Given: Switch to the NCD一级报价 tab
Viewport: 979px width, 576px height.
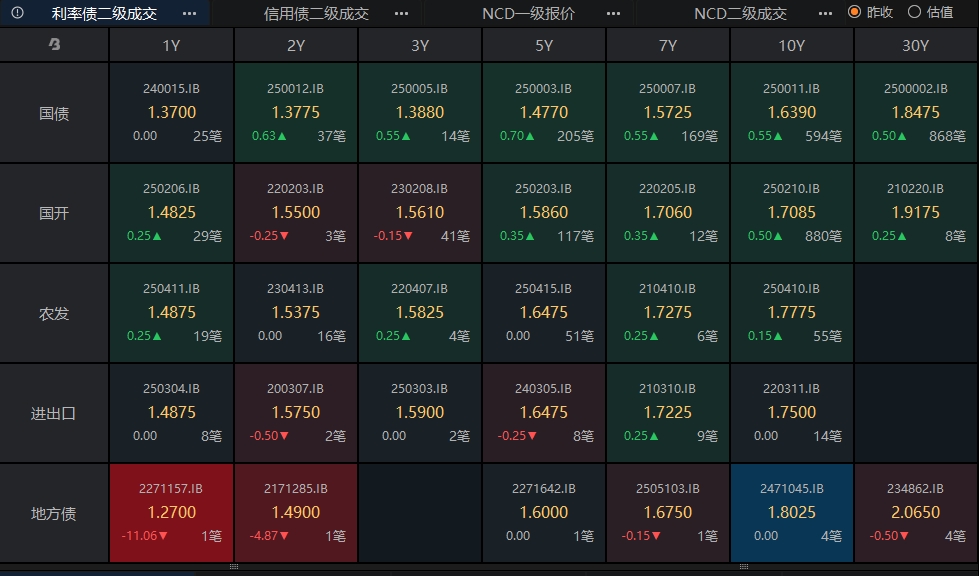Looking at the screenshot, I should coord(528,14).
